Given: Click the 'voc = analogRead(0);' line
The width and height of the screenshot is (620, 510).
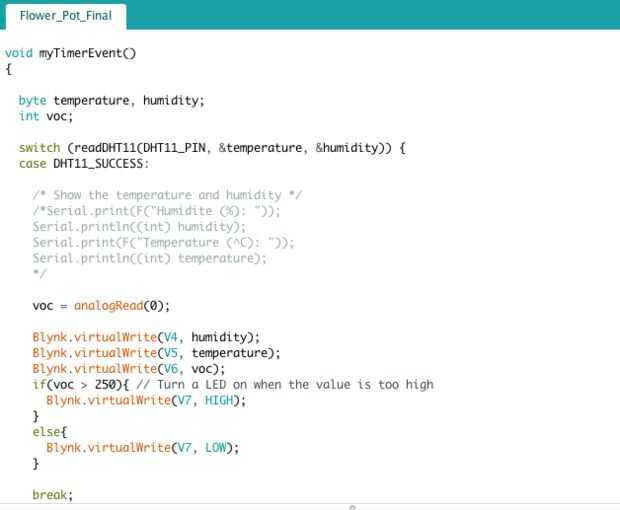Looking at the screenshot, I should [101, 306].
